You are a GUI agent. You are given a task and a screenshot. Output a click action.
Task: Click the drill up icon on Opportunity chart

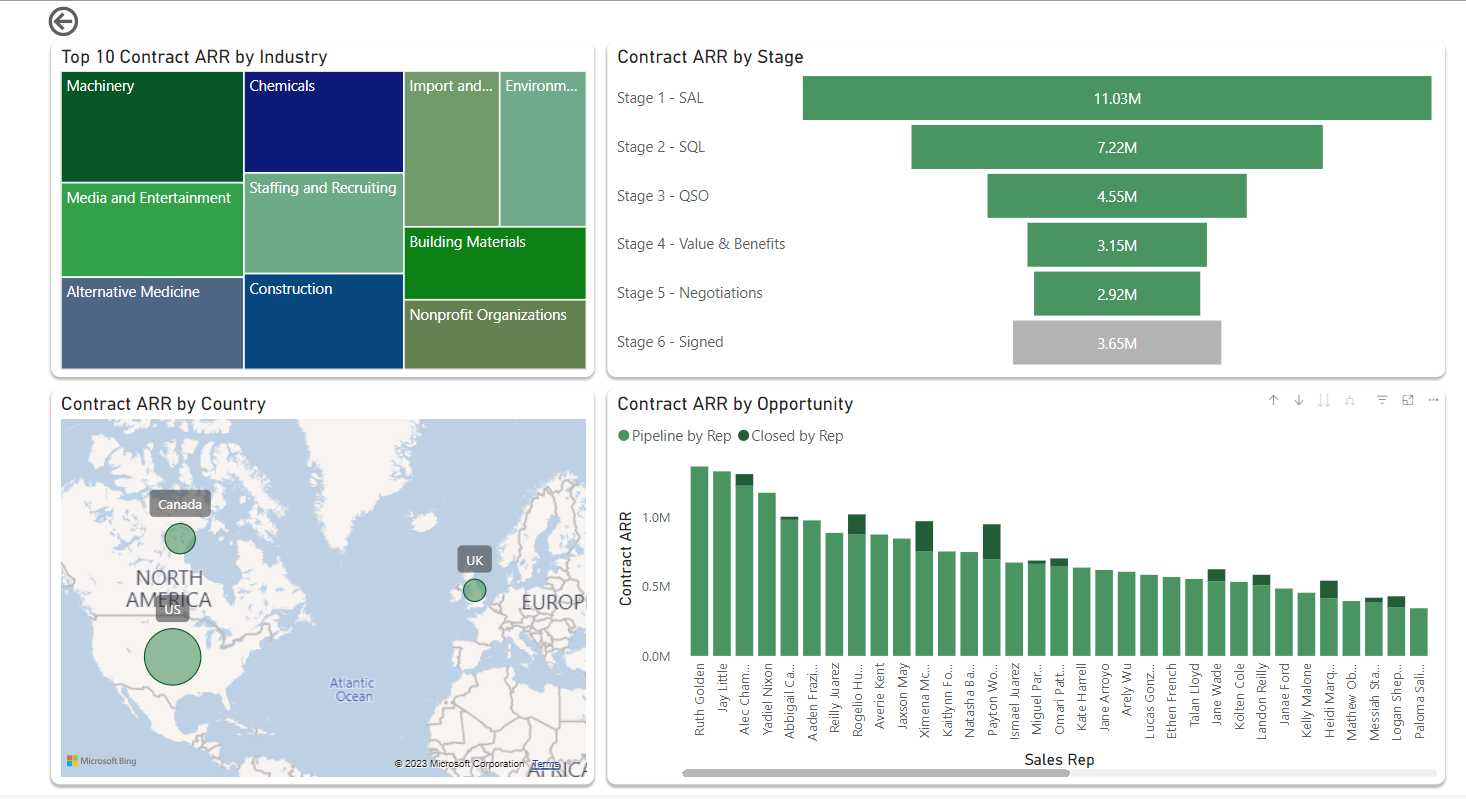point(1273,400)
